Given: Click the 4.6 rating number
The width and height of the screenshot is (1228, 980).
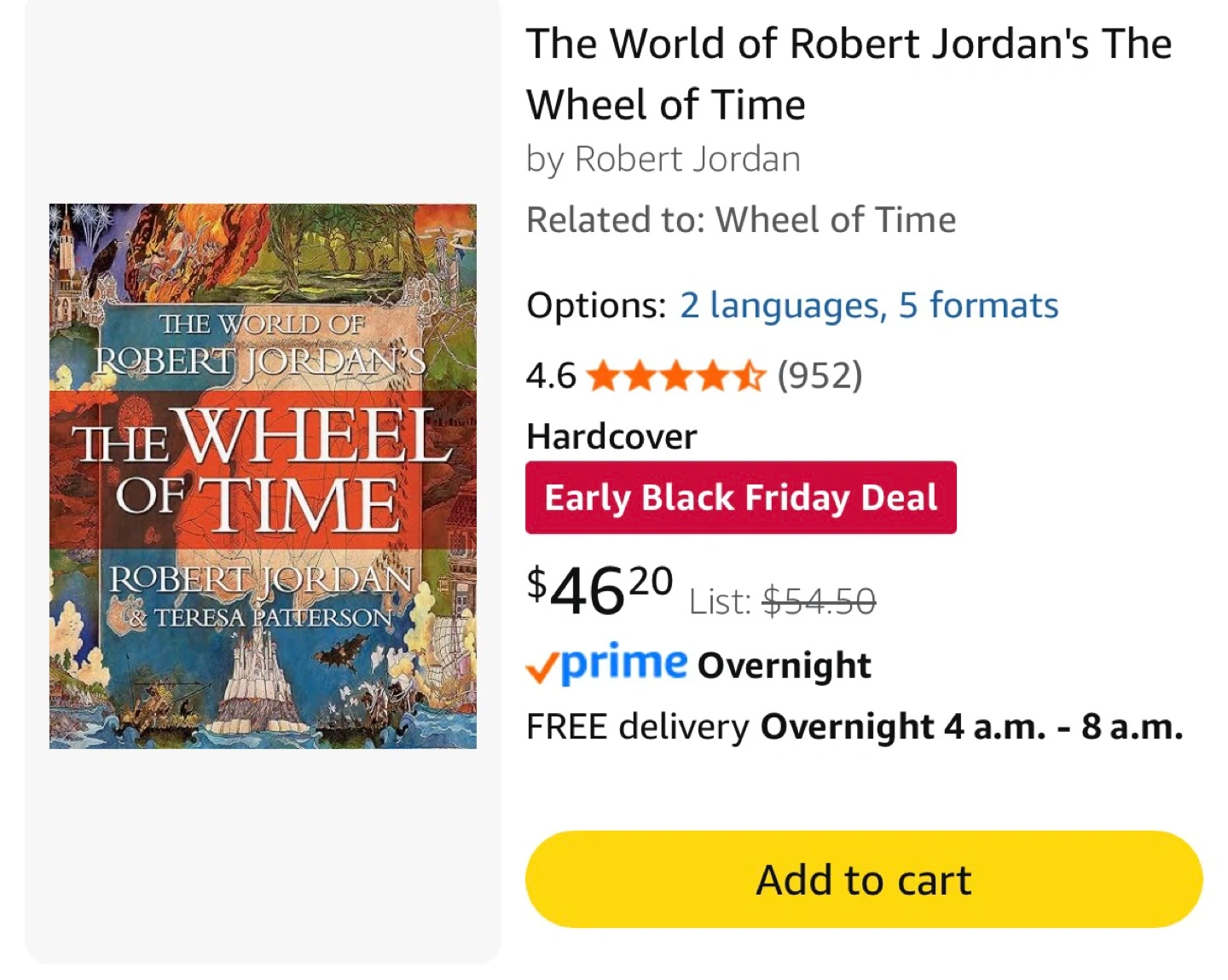Looking at the screenshot, I should 551,375.
